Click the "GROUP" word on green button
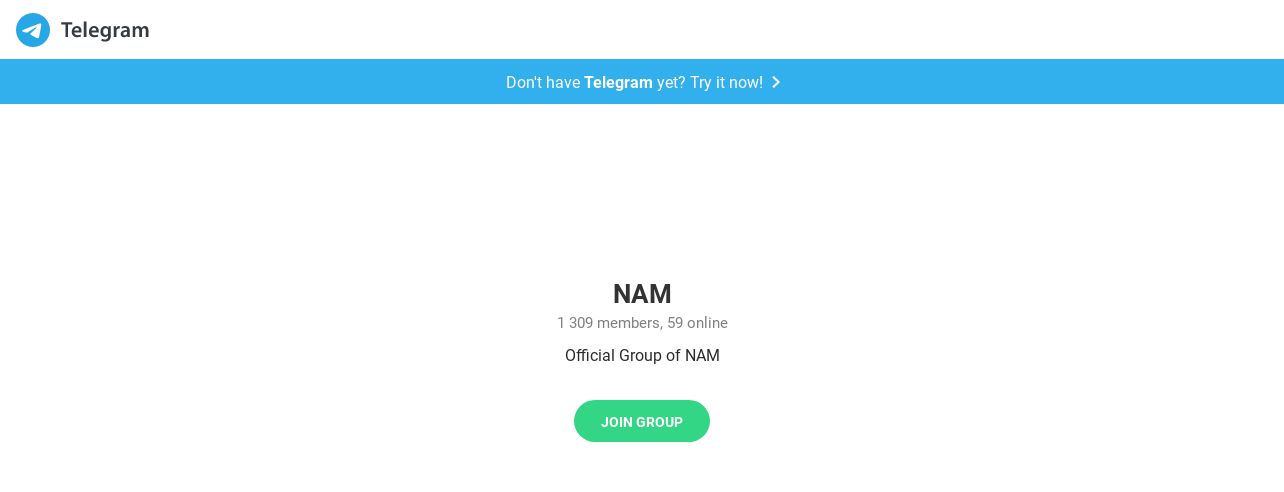Image resolution: width=1284 pixels, height=492 pixels. 661,422
